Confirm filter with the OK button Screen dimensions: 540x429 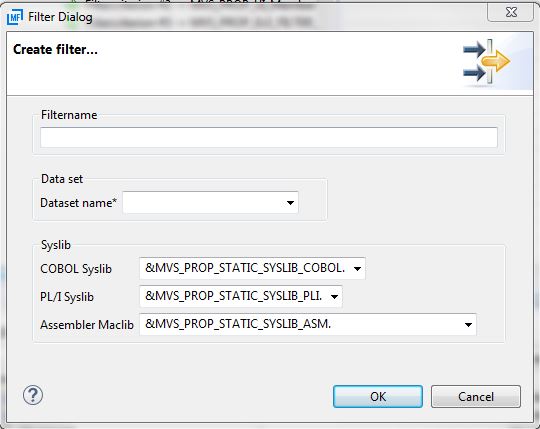coord(378,397)
